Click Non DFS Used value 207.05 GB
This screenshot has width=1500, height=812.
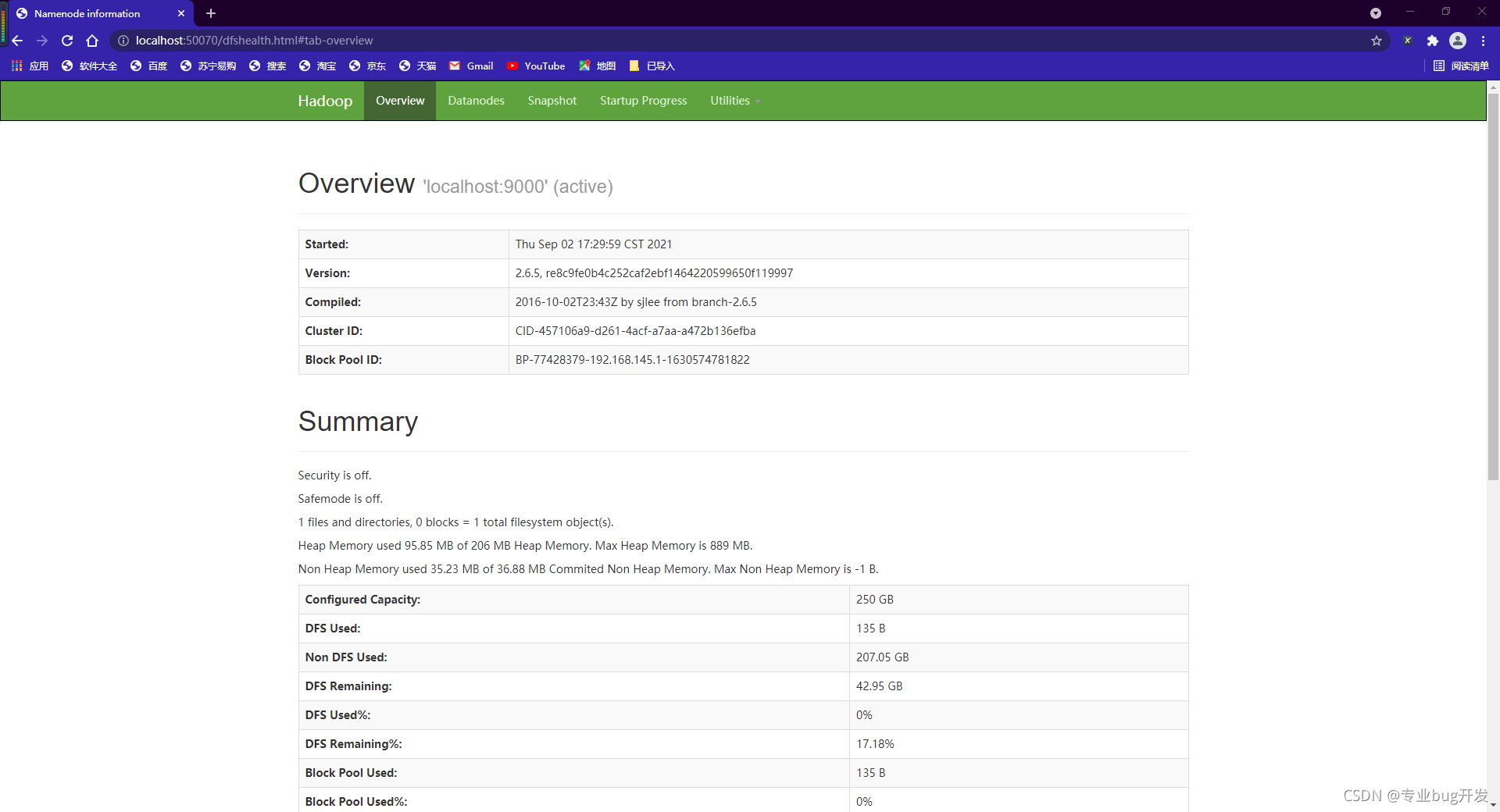click(x=882, y=657)
